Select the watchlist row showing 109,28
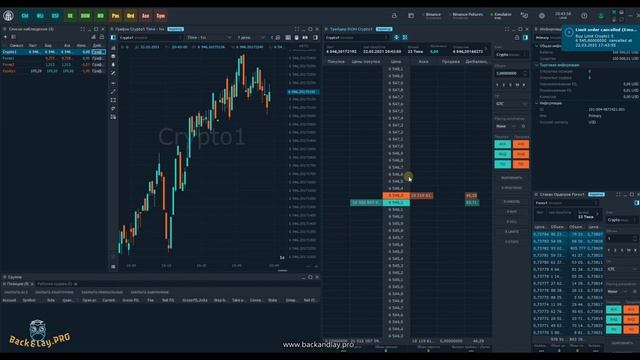This screenshot has width=640, height=360. click(x=53, y=71)
